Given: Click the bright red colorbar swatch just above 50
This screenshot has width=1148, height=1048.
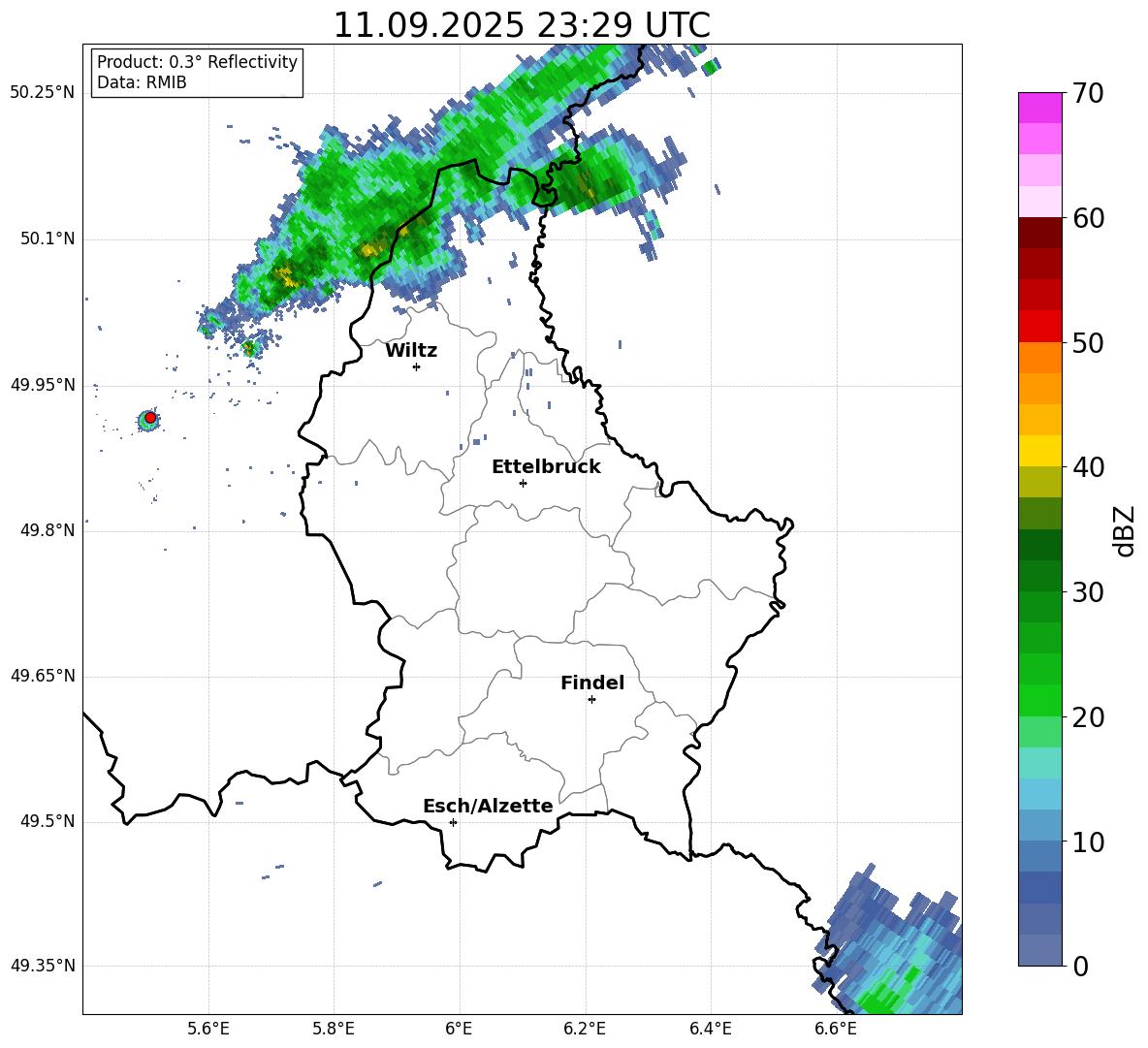Looking at the screenshot, I should click(1039, 327).
